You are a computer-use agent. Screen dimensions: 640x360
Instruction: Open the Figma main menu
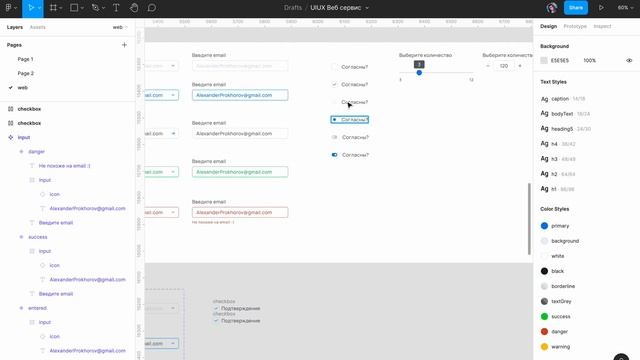point(11,8)
